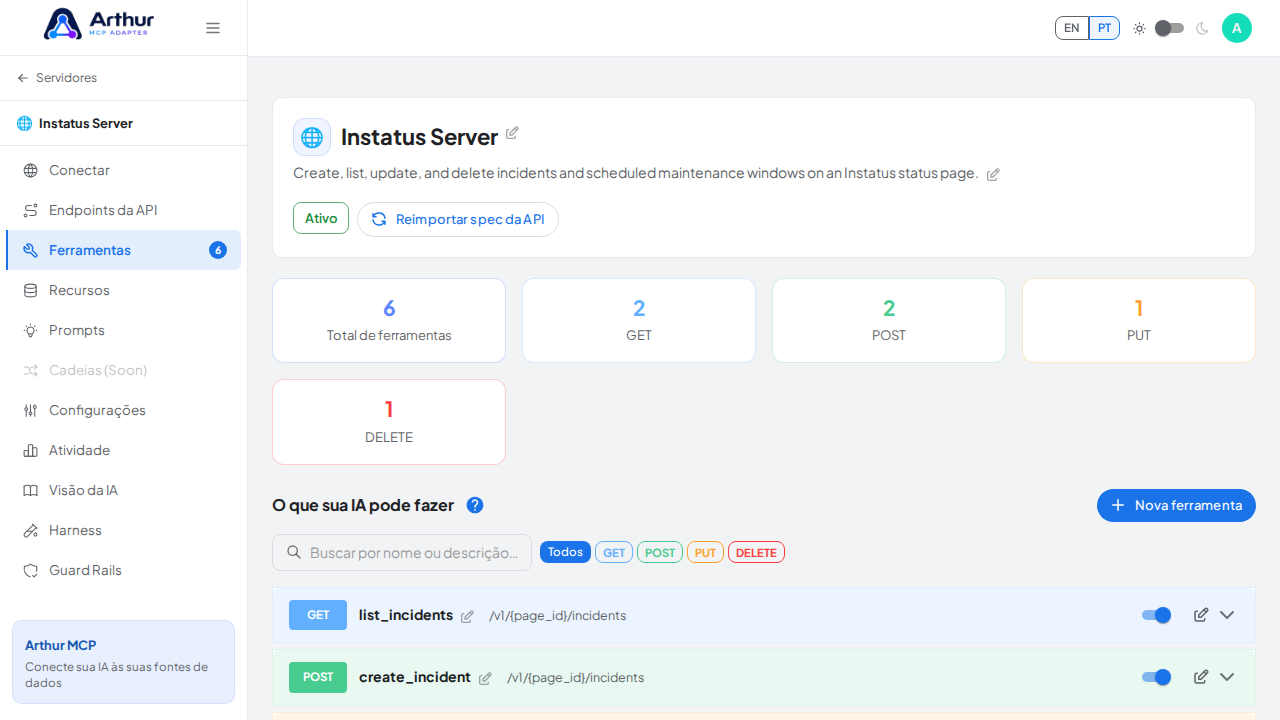Filter tools by GET chip

click(614, 552)
